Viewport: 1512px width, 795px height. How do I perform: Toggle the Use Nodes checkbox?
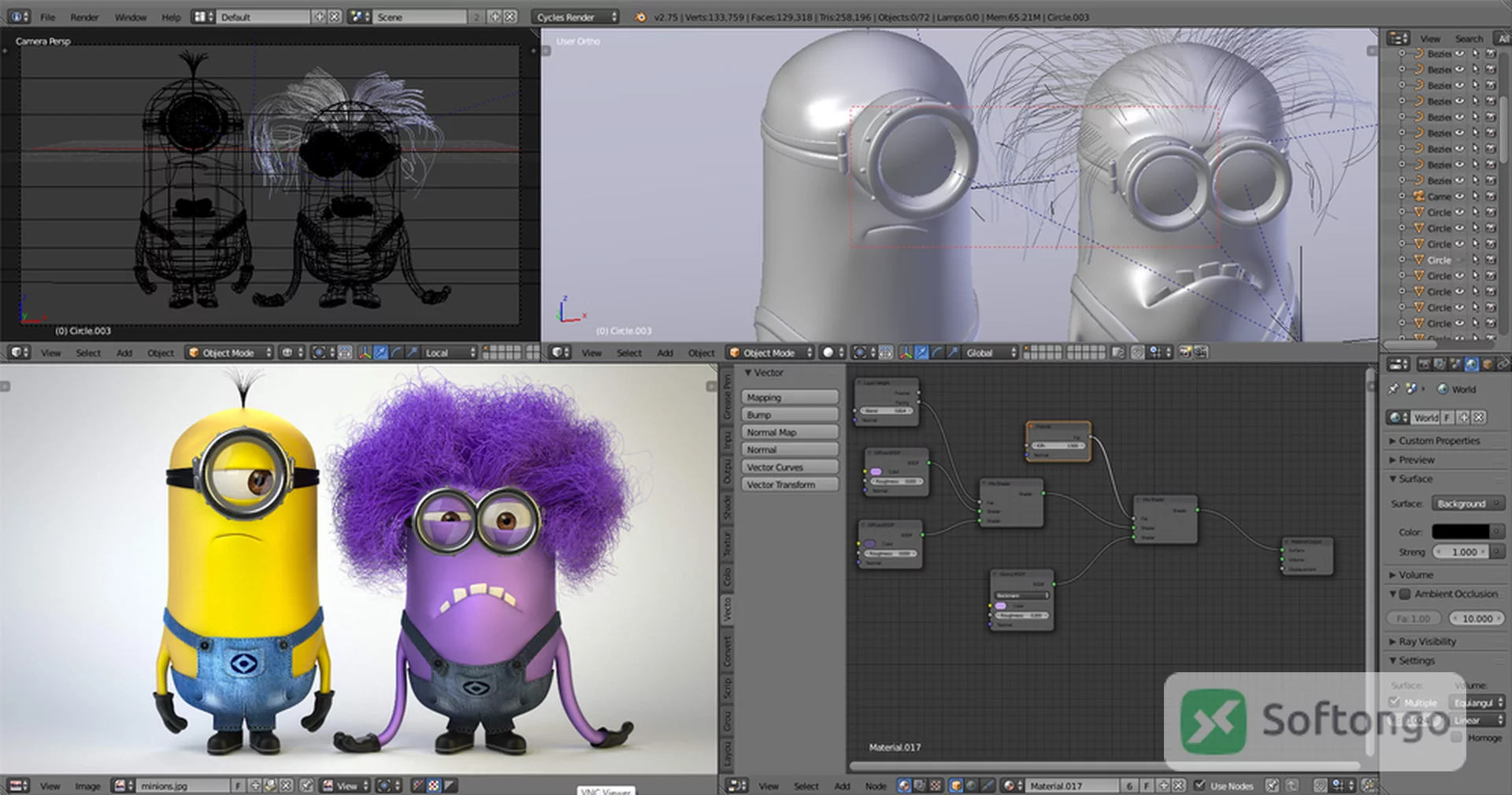[x=1199, y=786]
